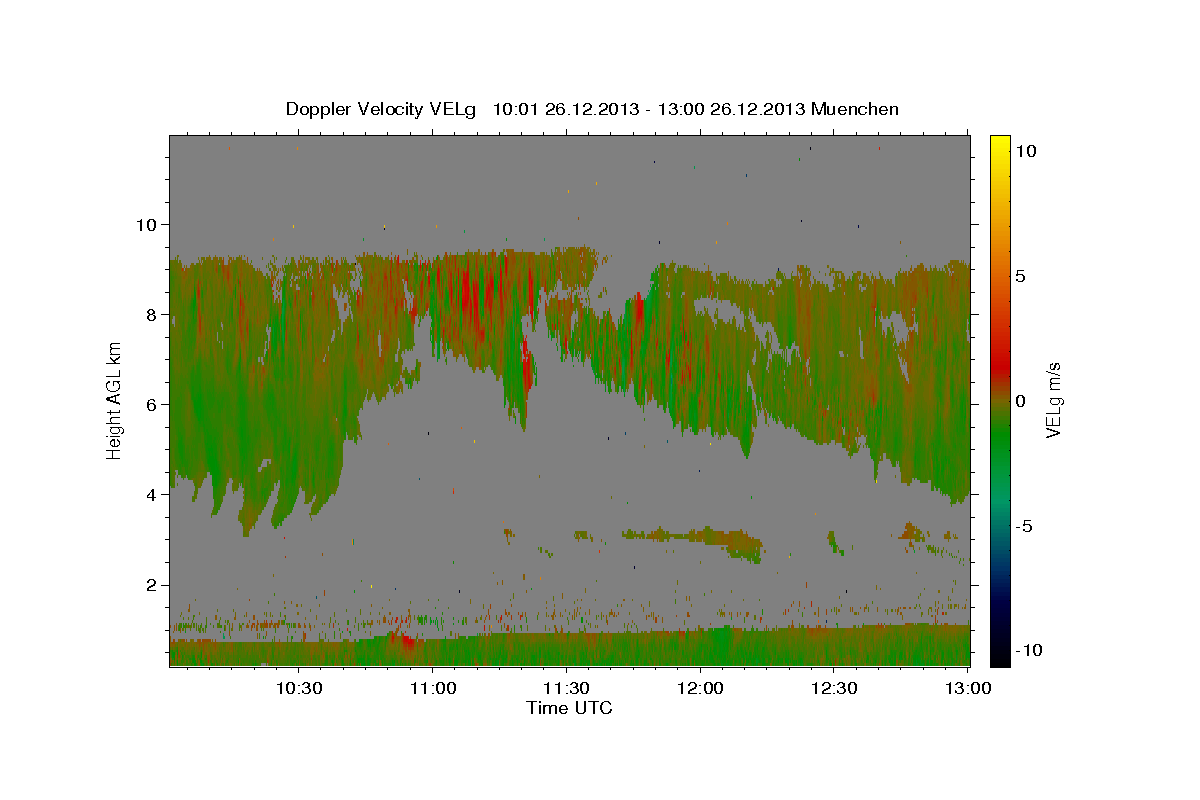
Task: Click the 13:00 time tick label
Action: pos(968,688)
